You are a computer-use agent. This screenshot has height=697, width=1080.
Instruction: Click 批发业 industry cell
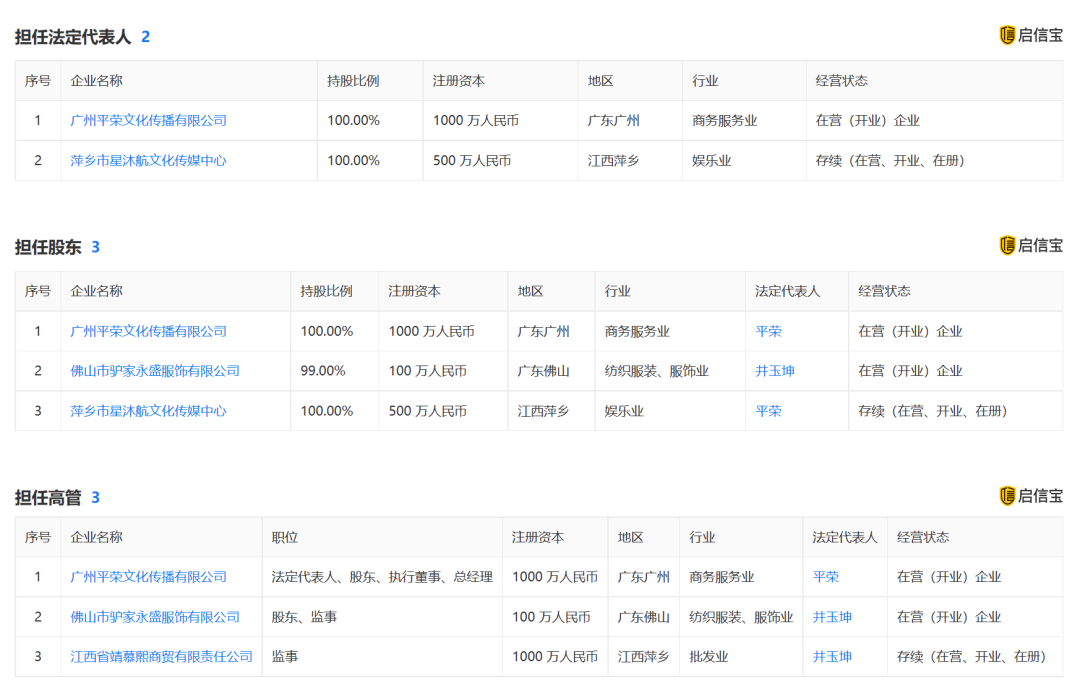(x=709, y=657)
